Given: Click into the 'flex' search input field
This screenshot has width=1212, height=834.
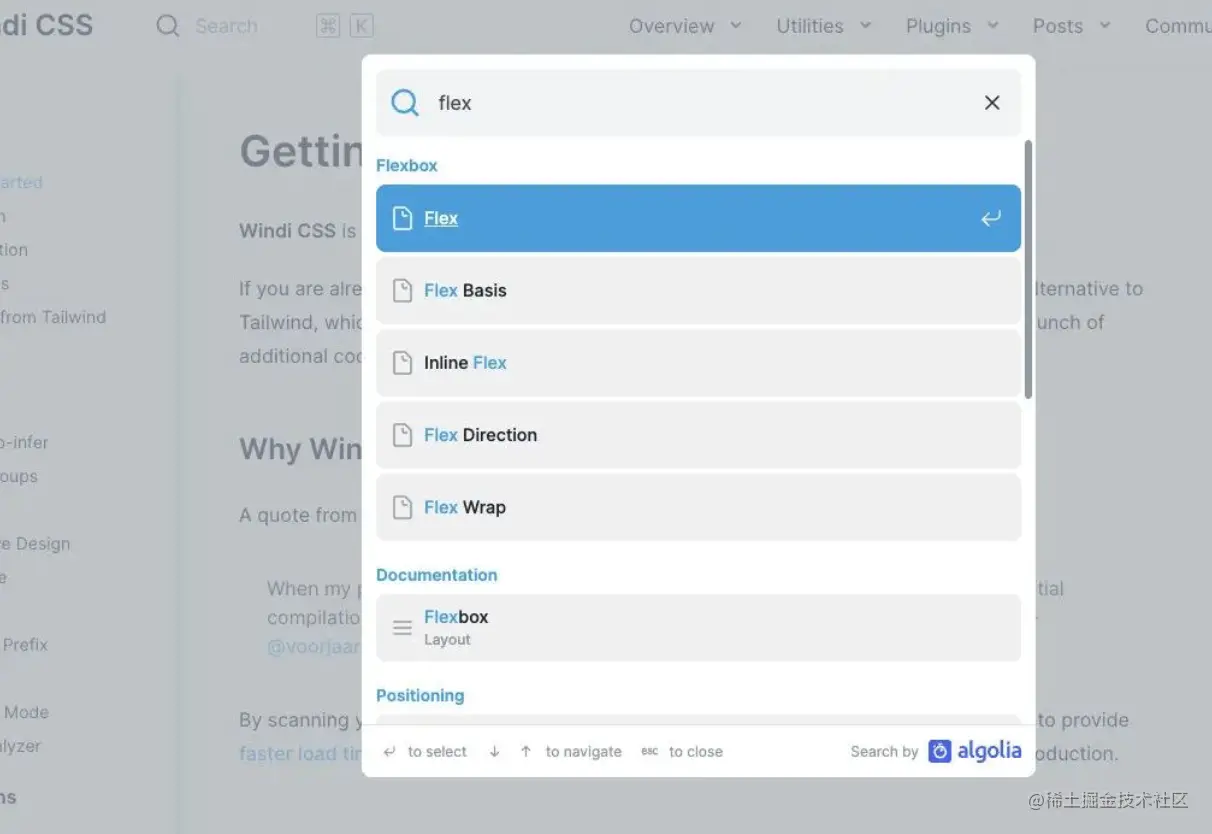Looking at the screenshot, I should pyautogui.click(x=700, y=103).
